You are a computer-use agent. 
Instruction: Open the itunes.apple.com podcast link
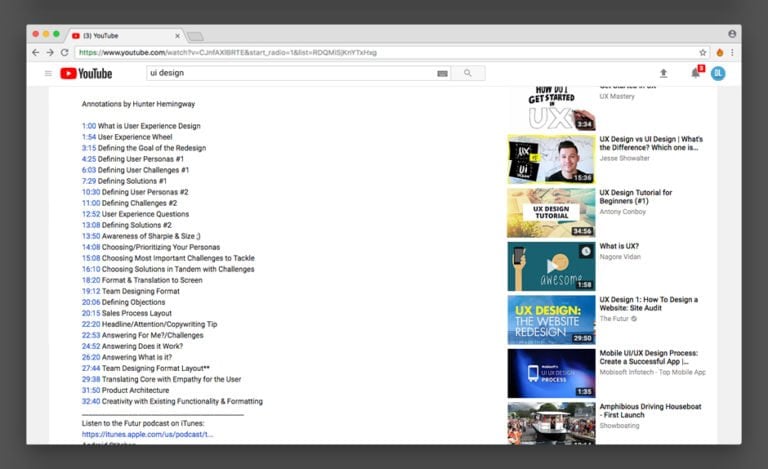click(x=147, y=434)
